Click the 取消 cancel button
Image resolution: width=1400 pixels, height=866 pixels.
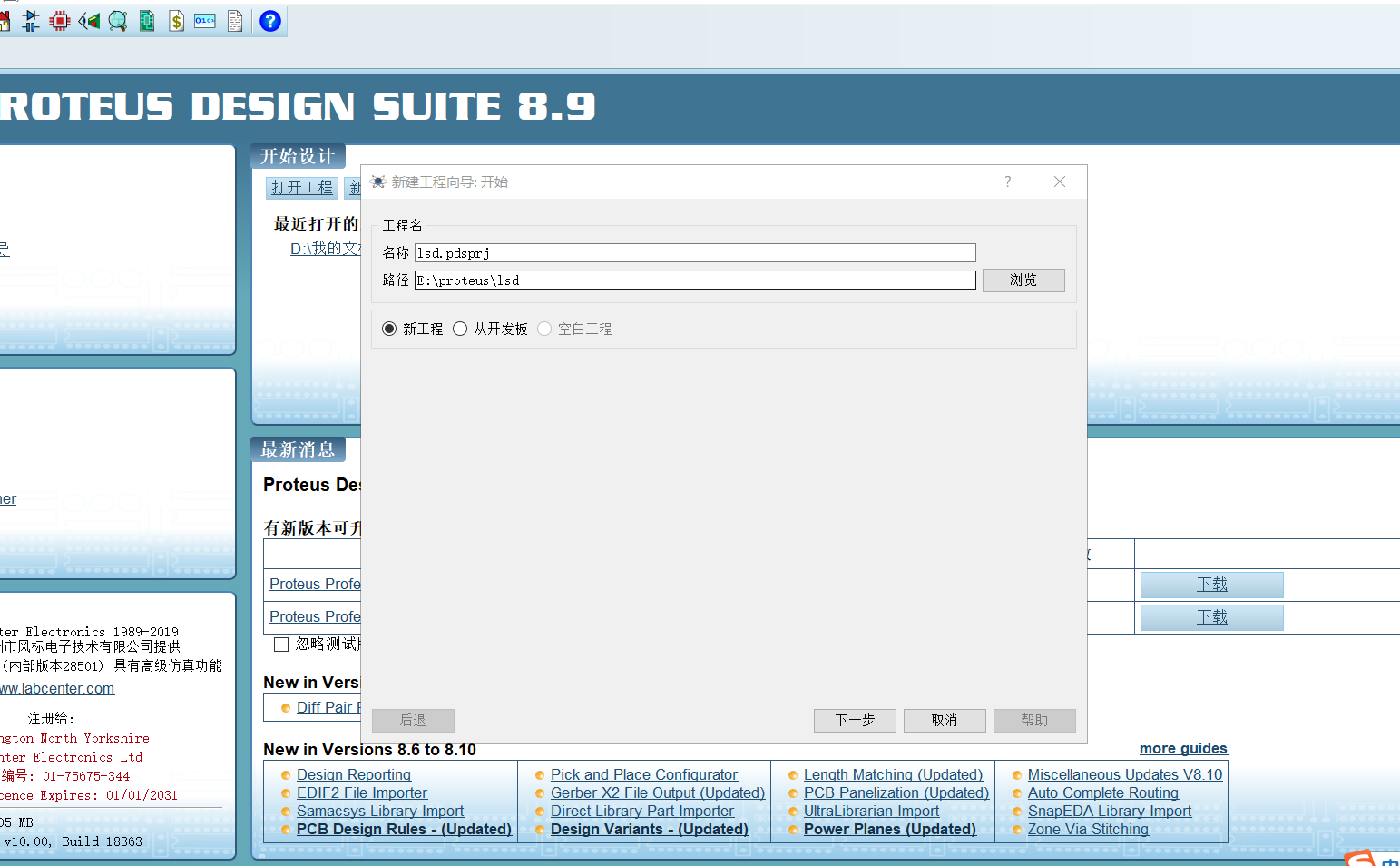(945, 721)
